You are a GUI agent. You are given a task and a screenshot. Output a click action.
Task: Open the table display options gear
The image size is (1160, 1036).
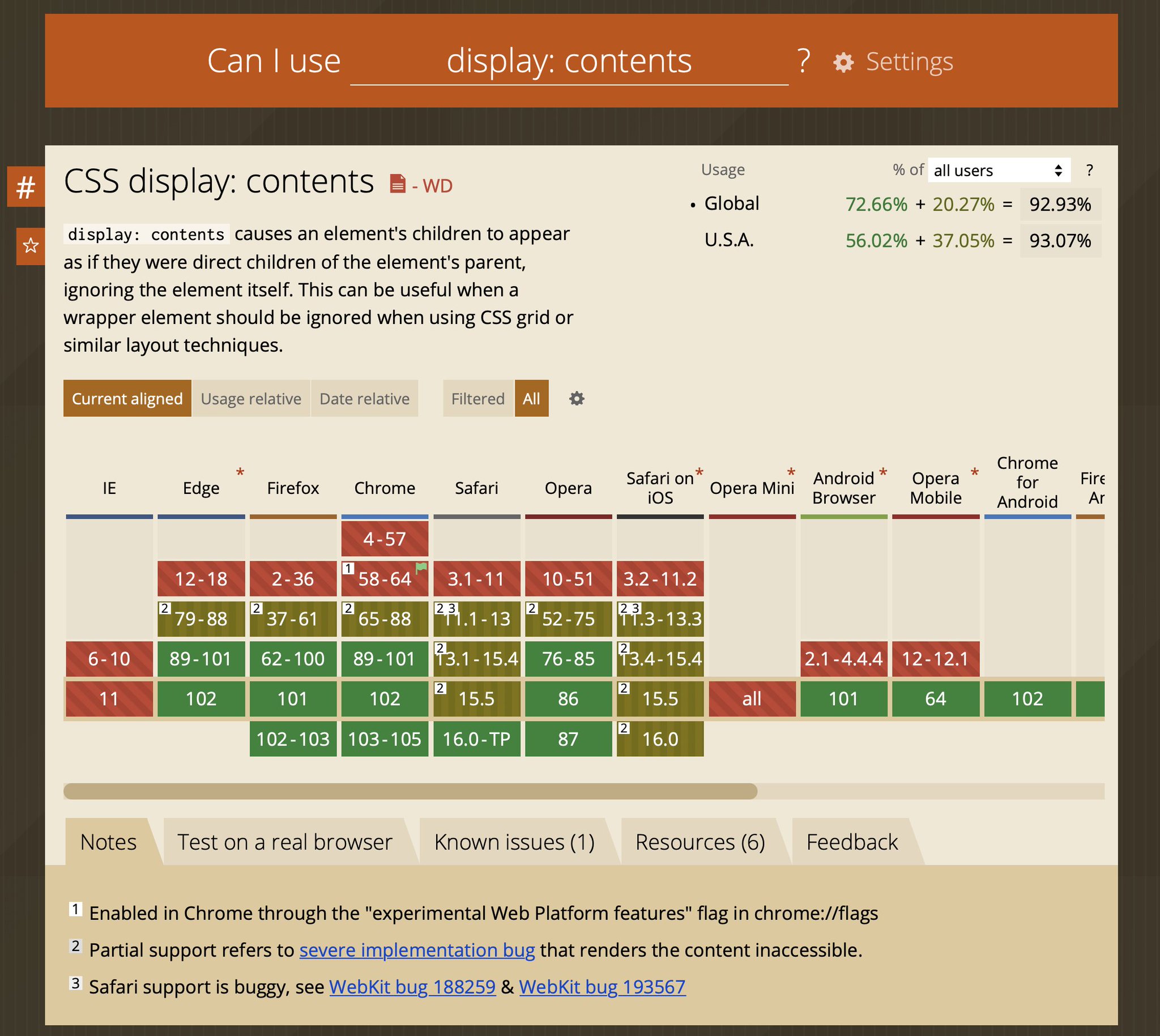(x=576, y=399)
